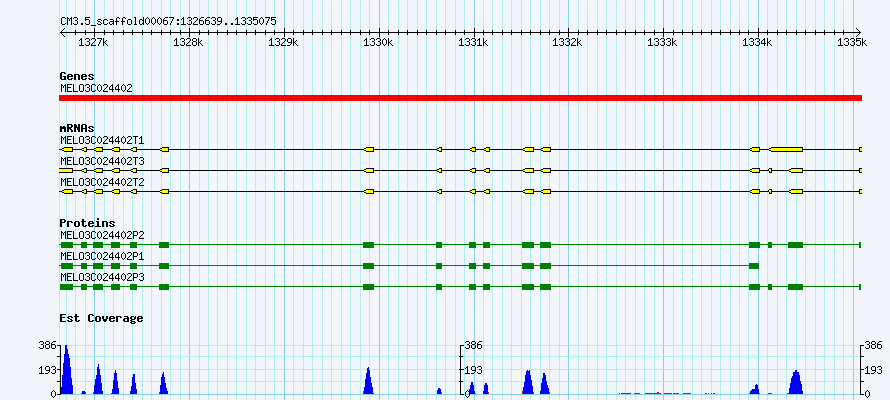Select the MELO3C024402P1 protein label
Screen dimensions: 890x400
[102, 256]
